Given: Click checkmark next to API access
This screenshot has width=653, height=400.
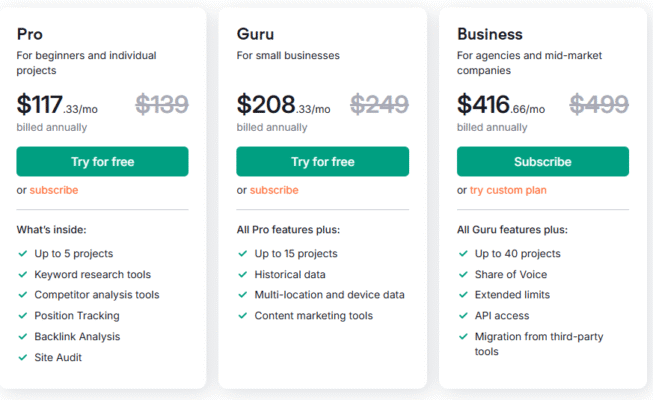Looking at the screenshot, I should (x=463, y=316).
